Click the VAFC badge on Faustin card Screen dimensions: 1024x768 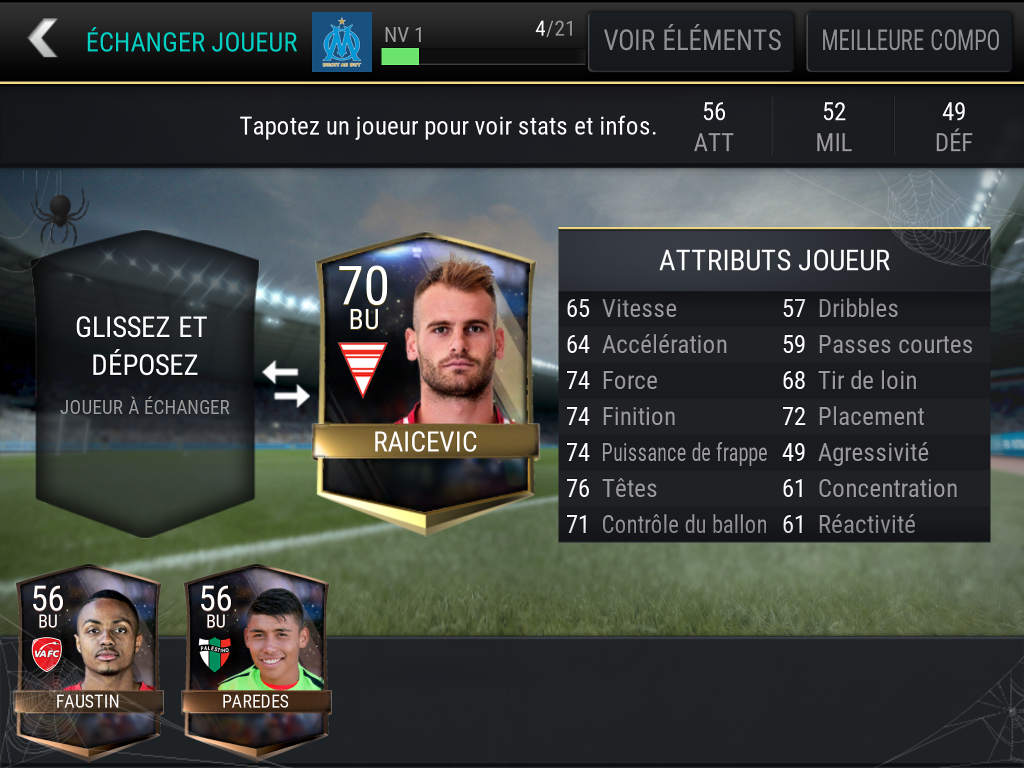47,655
